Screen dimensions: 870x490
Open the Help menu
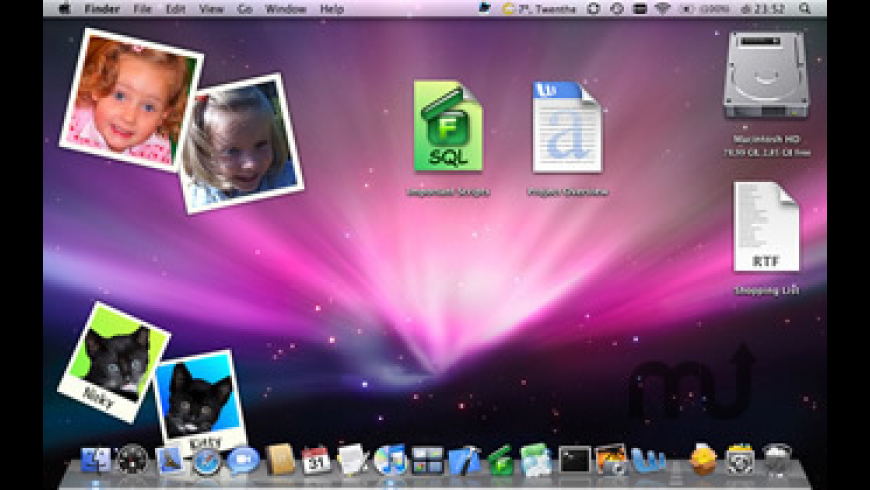(332, 9)
